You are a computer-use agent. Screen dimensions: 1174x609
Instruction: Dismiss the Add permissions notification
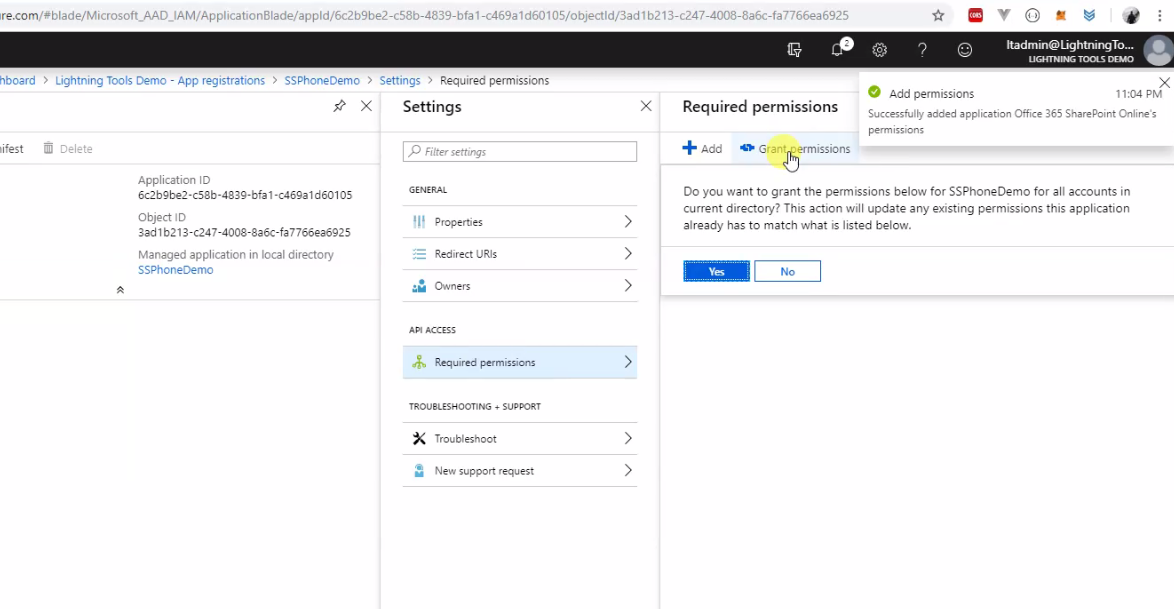click(1164, 82)
